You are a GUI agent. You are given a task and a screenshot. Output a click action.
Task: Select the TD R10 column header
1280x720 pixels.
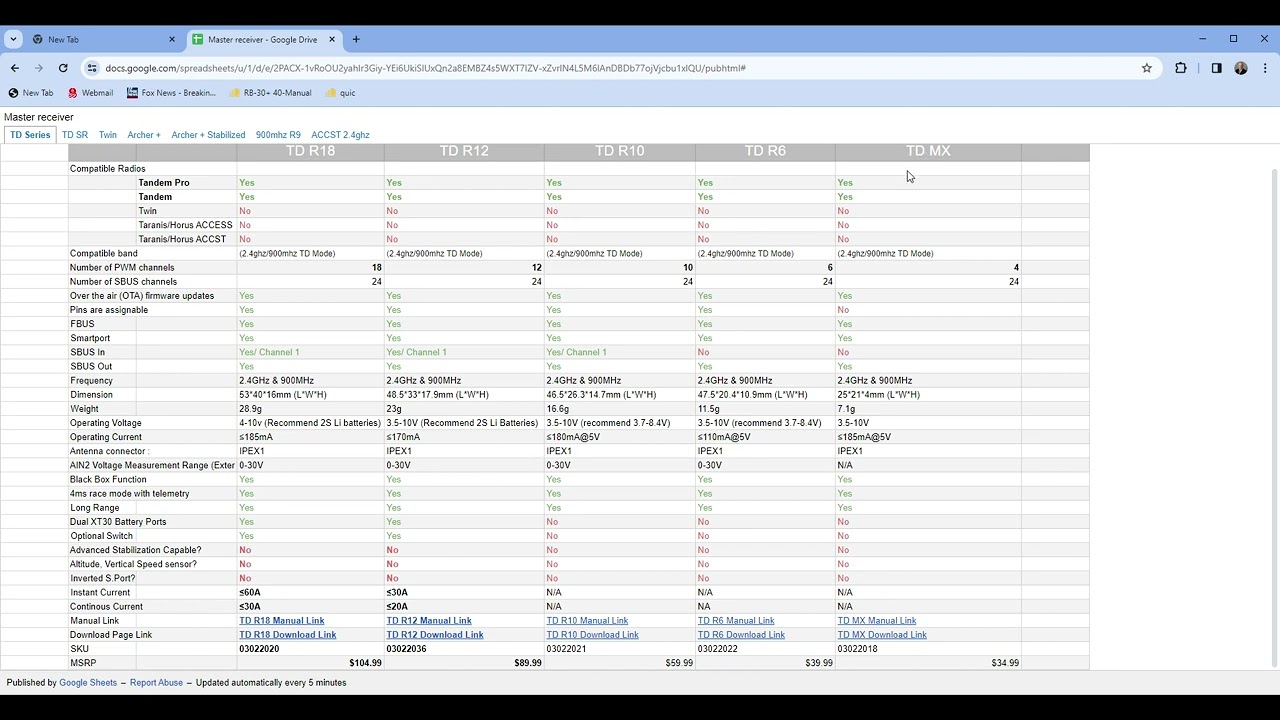(x=620, y=151)
